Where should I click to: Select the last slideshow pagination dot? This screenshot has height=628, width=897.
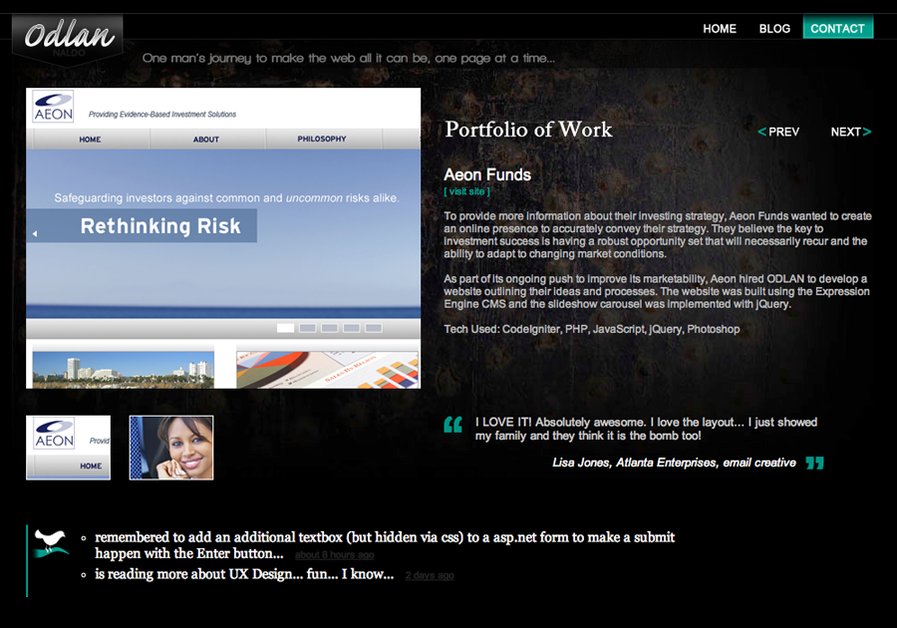point(373,327)
